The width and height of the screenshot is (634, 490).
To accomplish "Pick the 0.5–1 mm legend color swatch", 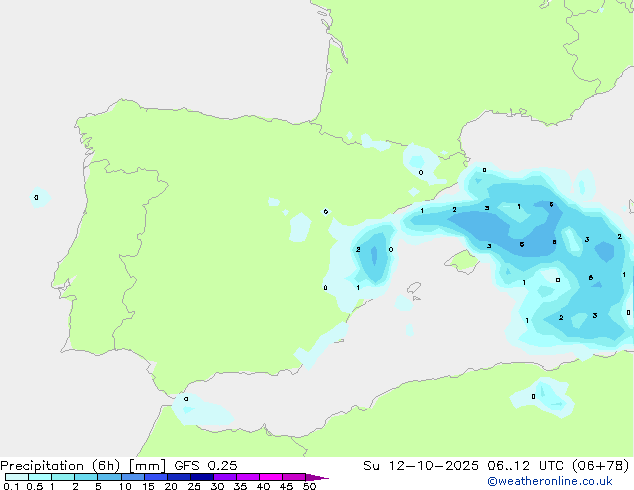I will (40, 477).
